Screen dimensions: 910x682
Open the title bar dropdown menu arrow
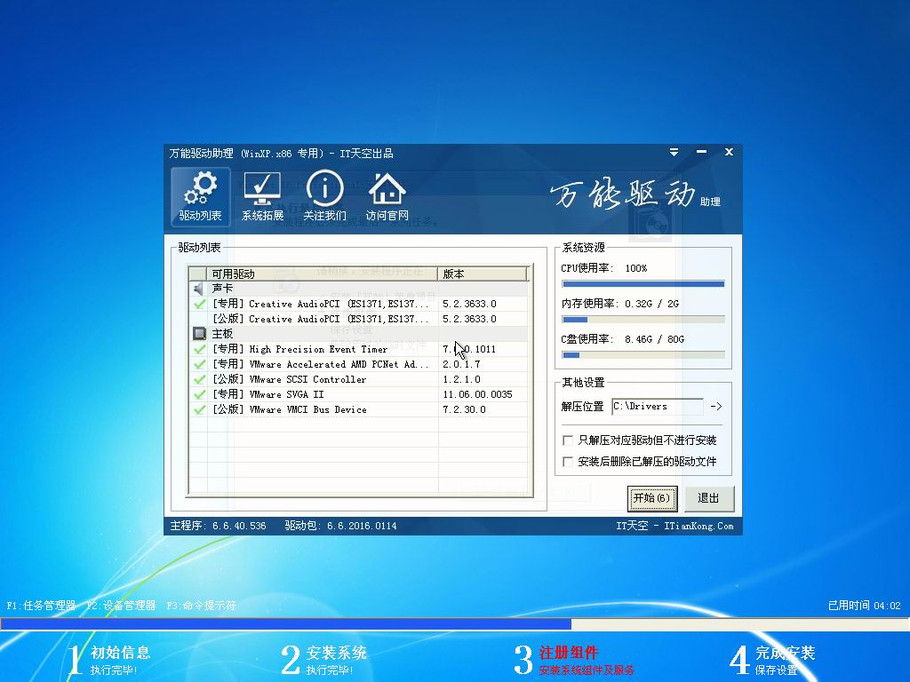(x=674, y=152)
